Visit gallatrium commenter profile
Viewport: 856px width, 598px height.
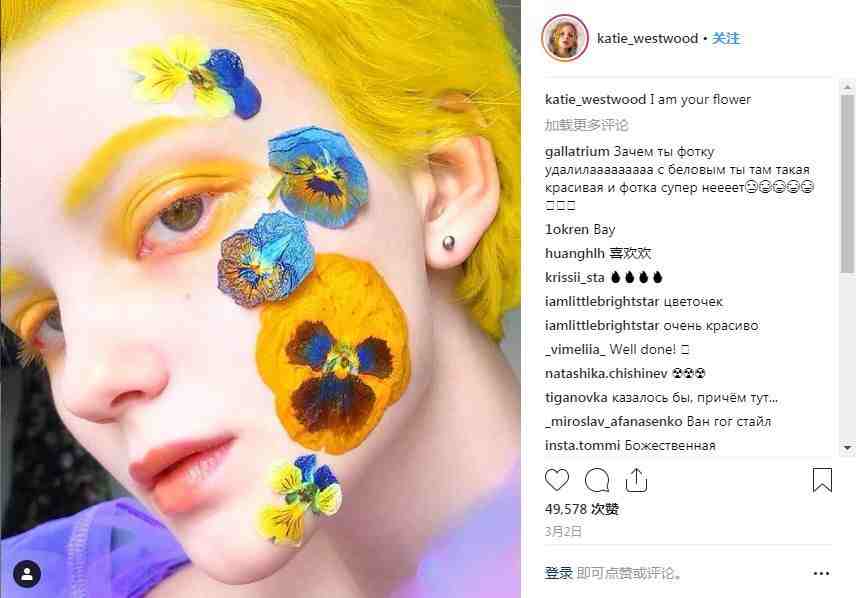click(x=575, y=151)
